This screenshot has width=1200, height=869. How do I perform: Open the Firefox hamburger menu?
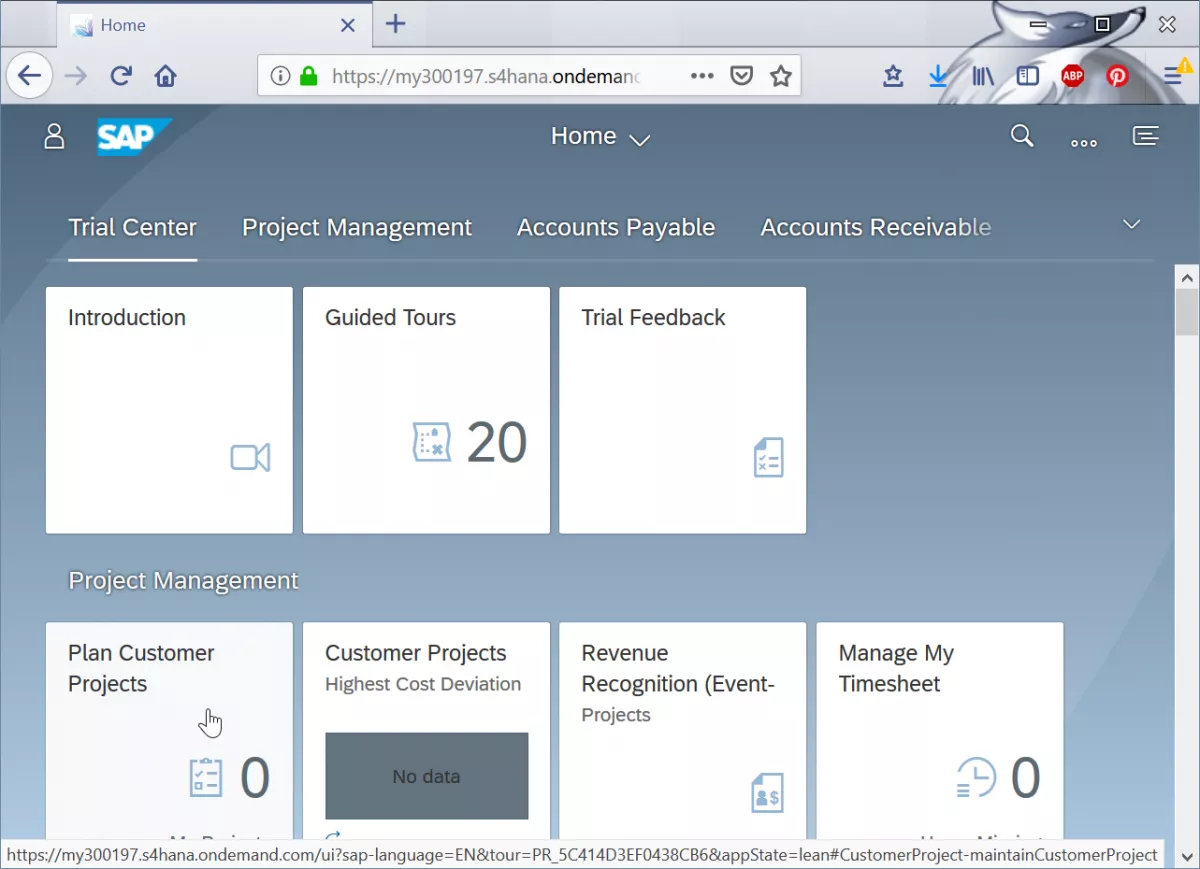point(1173,76)
